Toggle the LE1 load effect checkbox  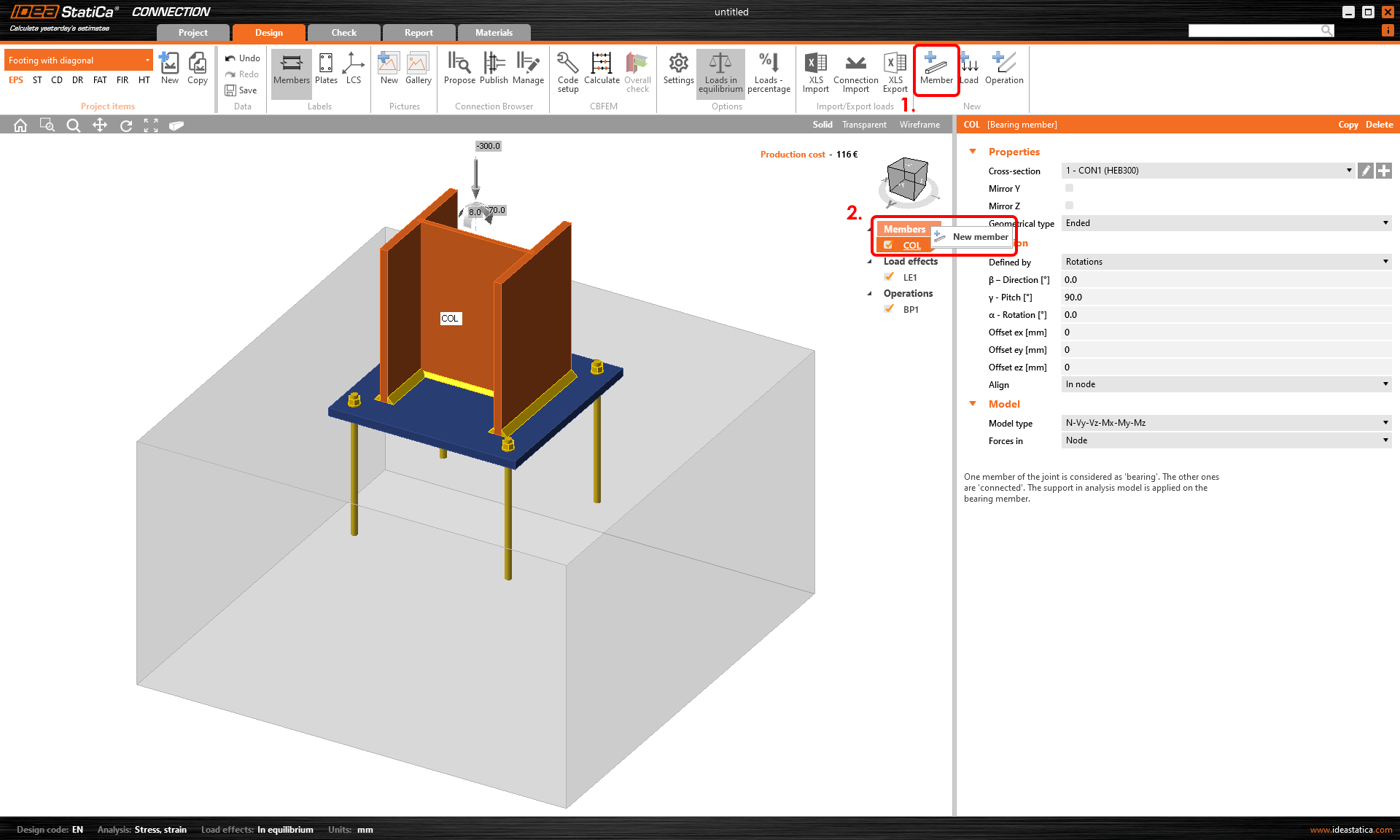click(890, 276)
